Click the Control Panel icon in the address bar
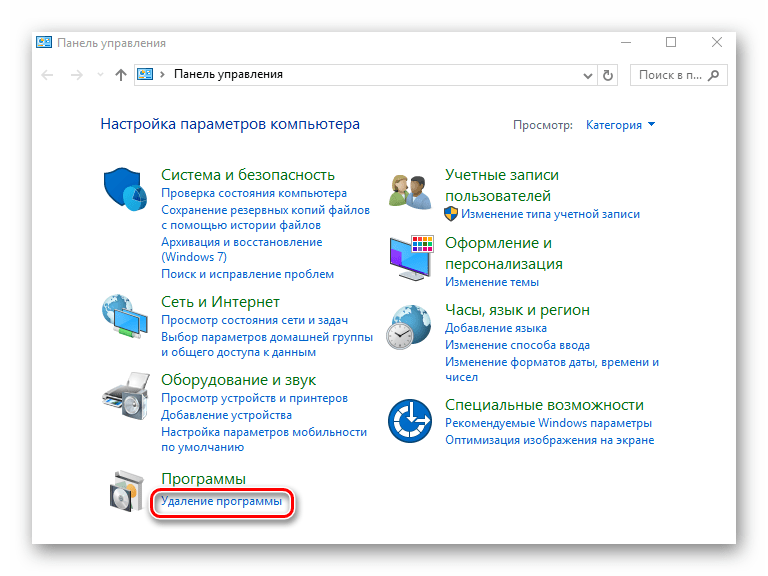768x576 pixels. click(144, 74)
